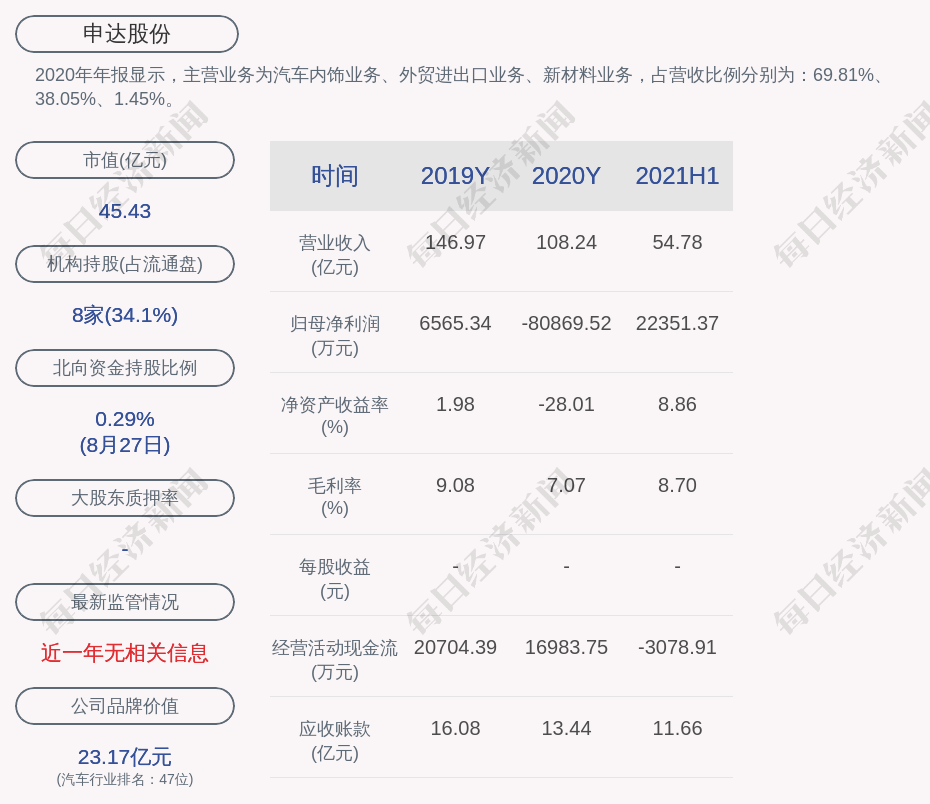Select the 2021H1 revenue 54.78

point(677,243)
